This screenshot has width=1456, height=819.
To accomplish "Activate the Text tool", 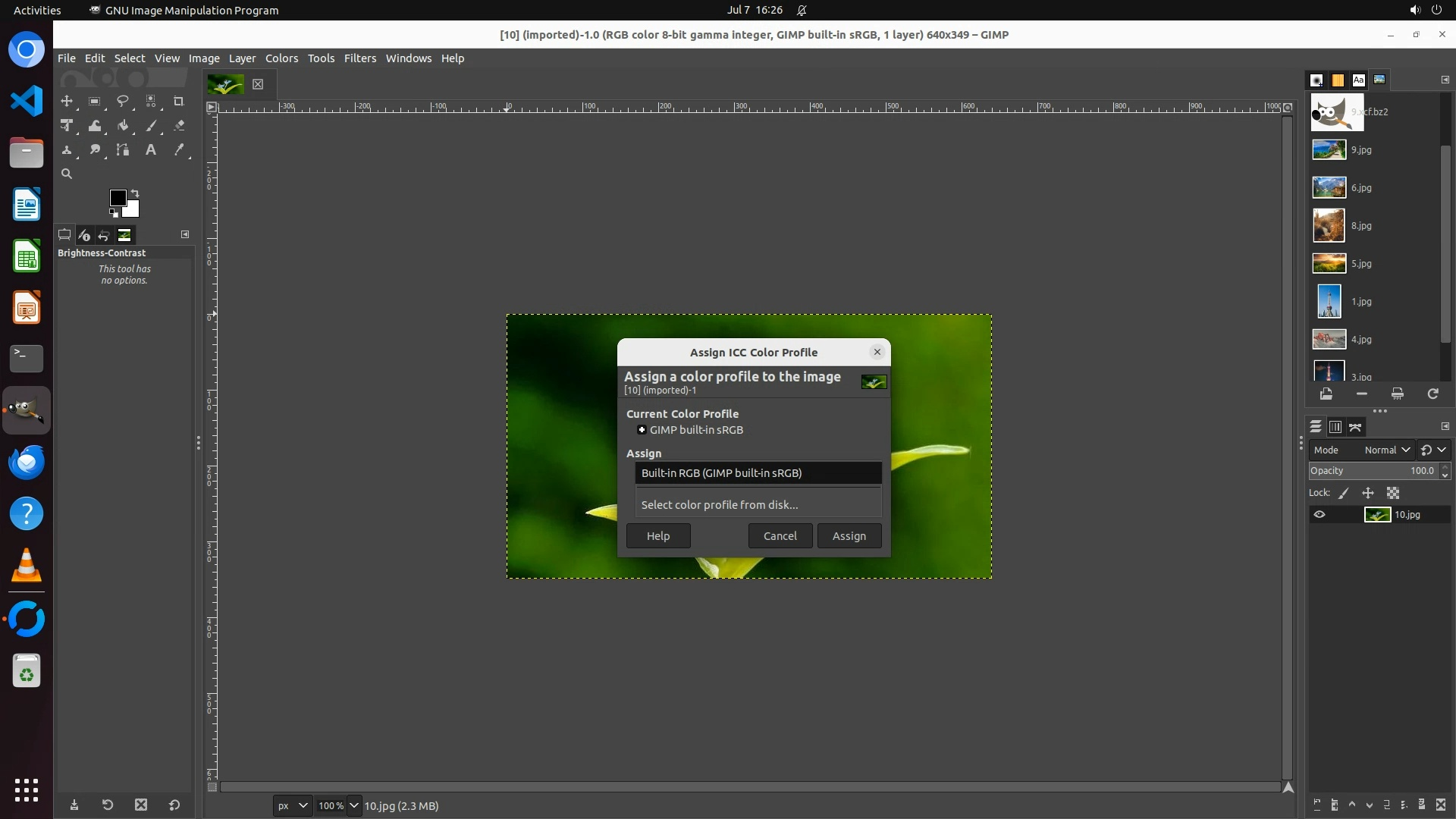I will [x=151, y=150].
